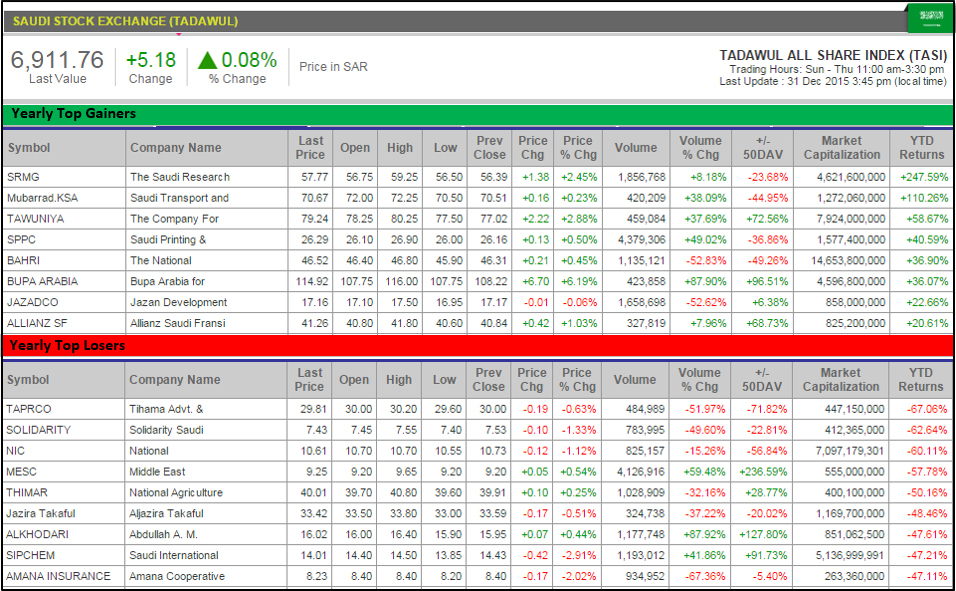Viewport: 956px width, 591px height.
Task: Open the ALKHODARI symbol
Action: [x=37, y=534]
